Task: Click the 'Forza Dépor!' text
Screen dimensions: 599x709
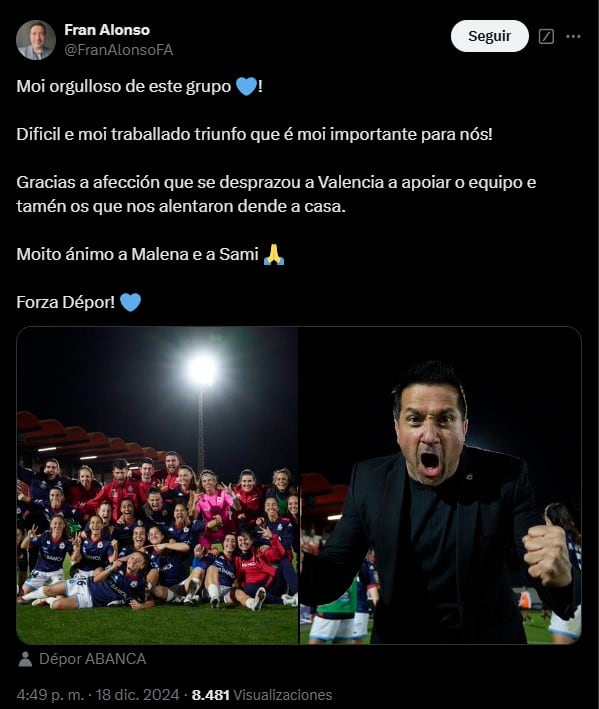Action: coord(66,302)
